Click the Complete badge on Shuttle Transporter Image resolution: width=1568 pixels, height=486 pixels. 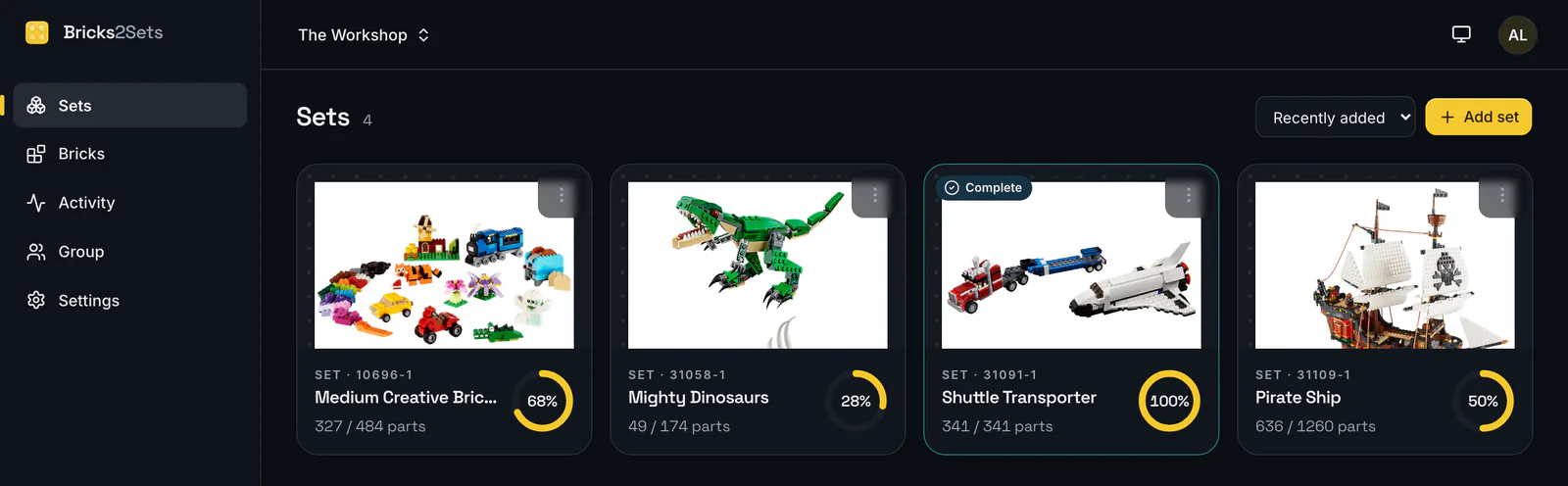pos(983,187)
